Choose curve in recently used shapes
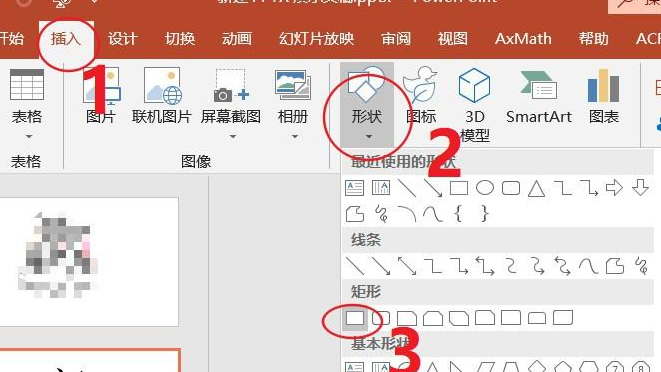This screenshot has height=372, width=661. point(433,213)
